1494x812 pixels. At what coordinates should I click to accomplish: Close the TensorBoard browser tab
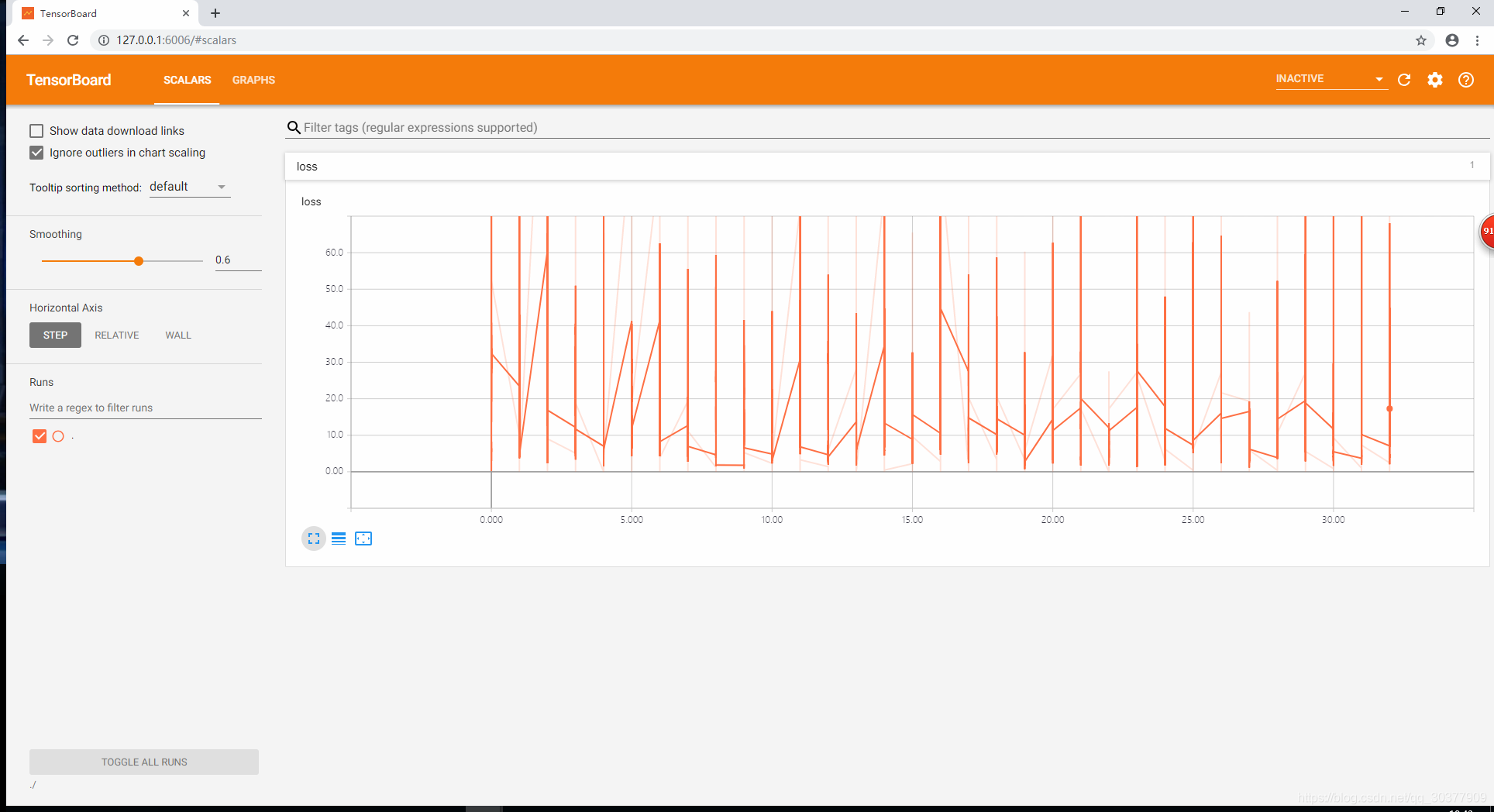186,13
